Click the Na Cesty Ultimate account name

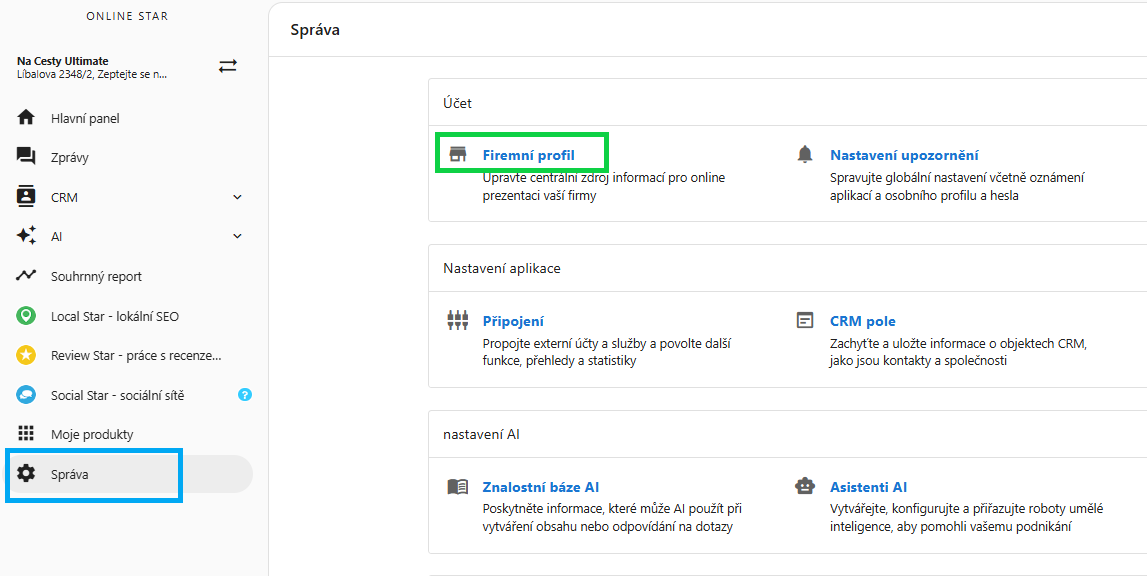point(63,61)
